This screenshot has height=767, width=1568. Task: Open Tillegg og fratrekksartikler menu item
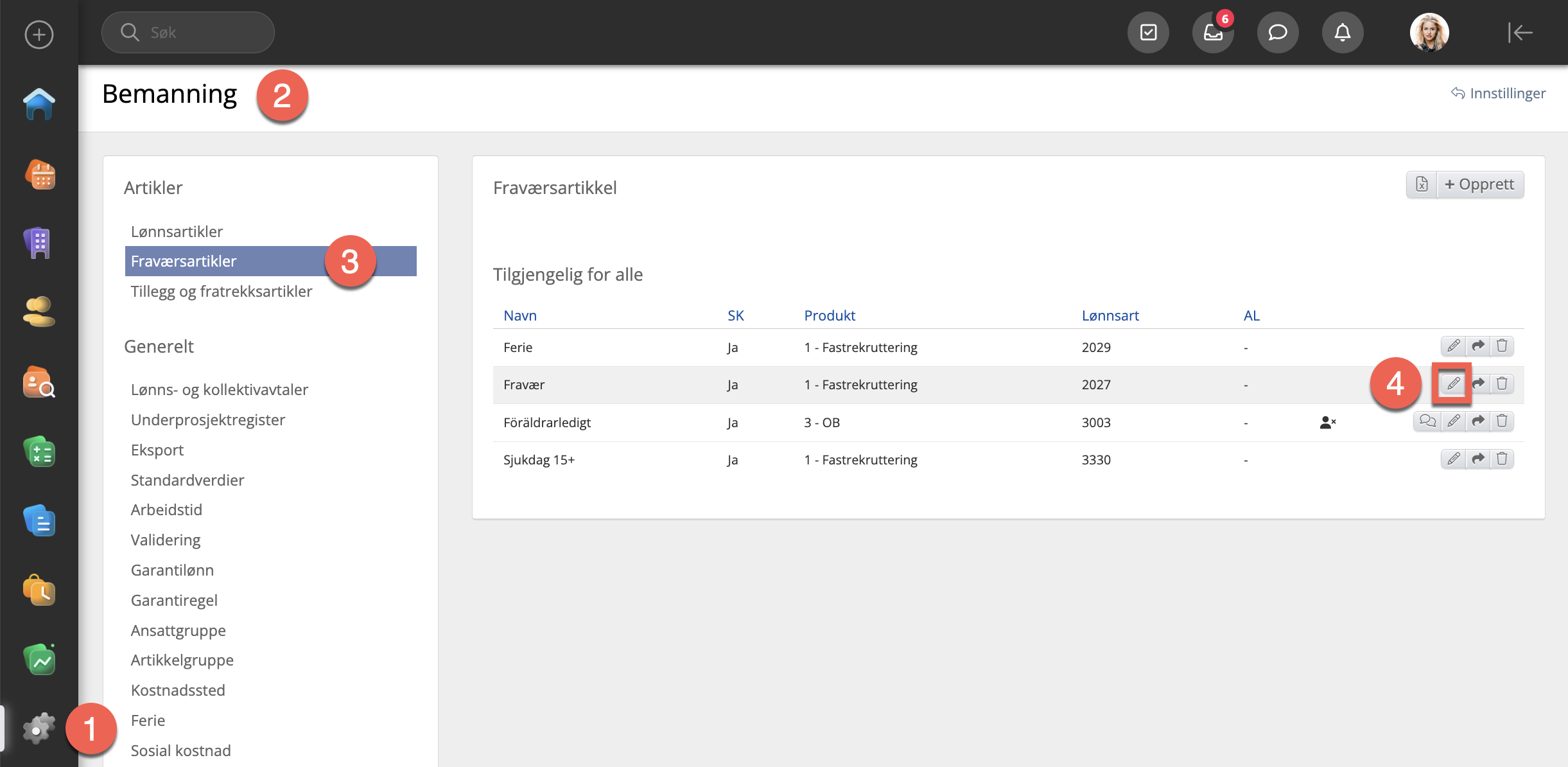click(222, 292)
